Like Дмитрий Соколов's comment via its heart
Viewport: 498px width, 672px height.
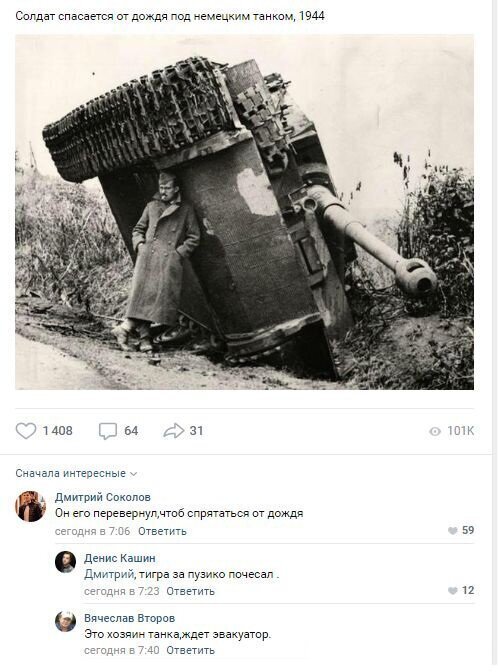click(453, 531)
